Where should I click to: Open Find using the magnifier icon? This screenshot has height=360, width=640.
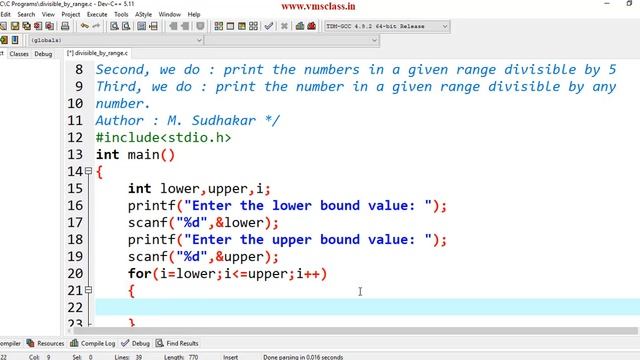click(x=114, y=26)
